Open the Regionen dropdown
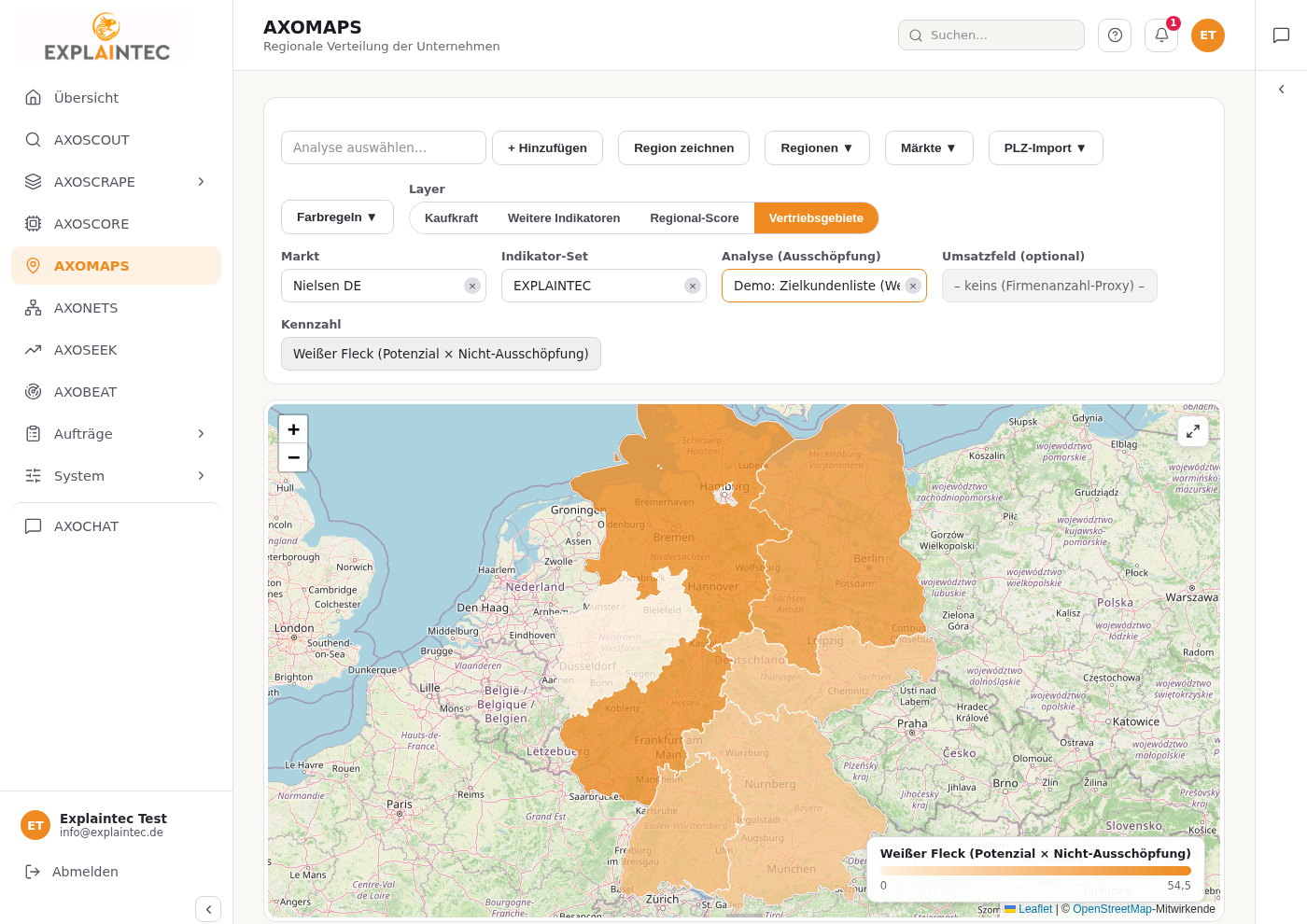Image resolution: width=1307 pixels, height=924 pixels. click(817, 148)
